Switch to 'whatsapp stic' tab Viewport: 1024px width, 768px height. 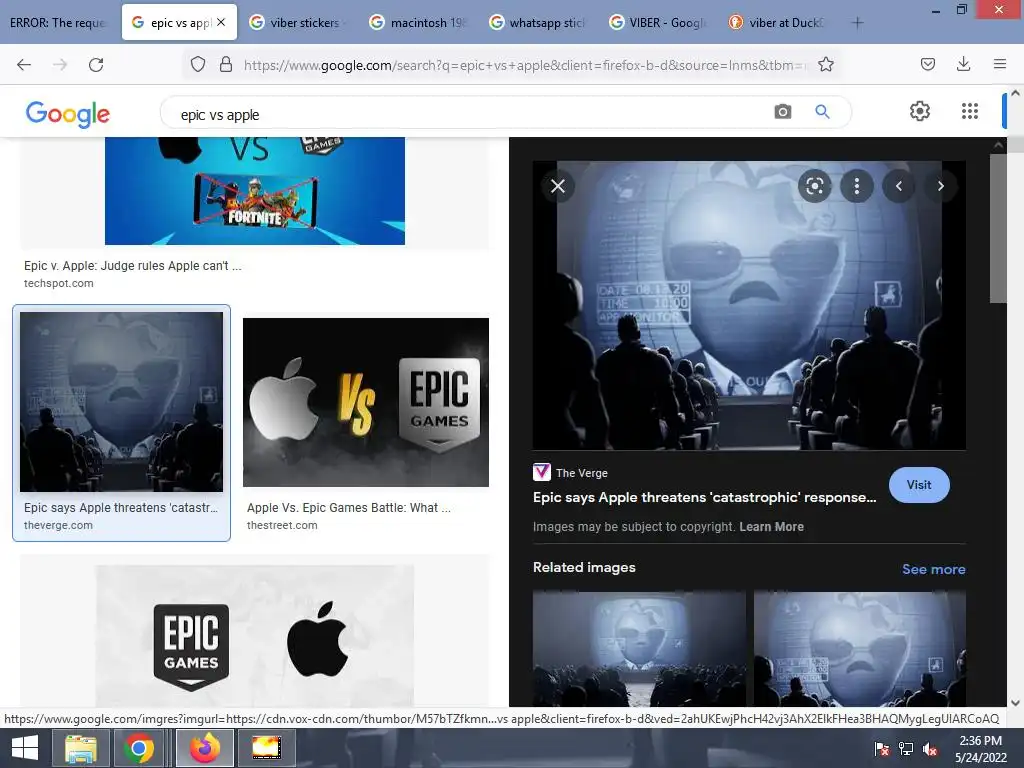click(x=539, y=23)
